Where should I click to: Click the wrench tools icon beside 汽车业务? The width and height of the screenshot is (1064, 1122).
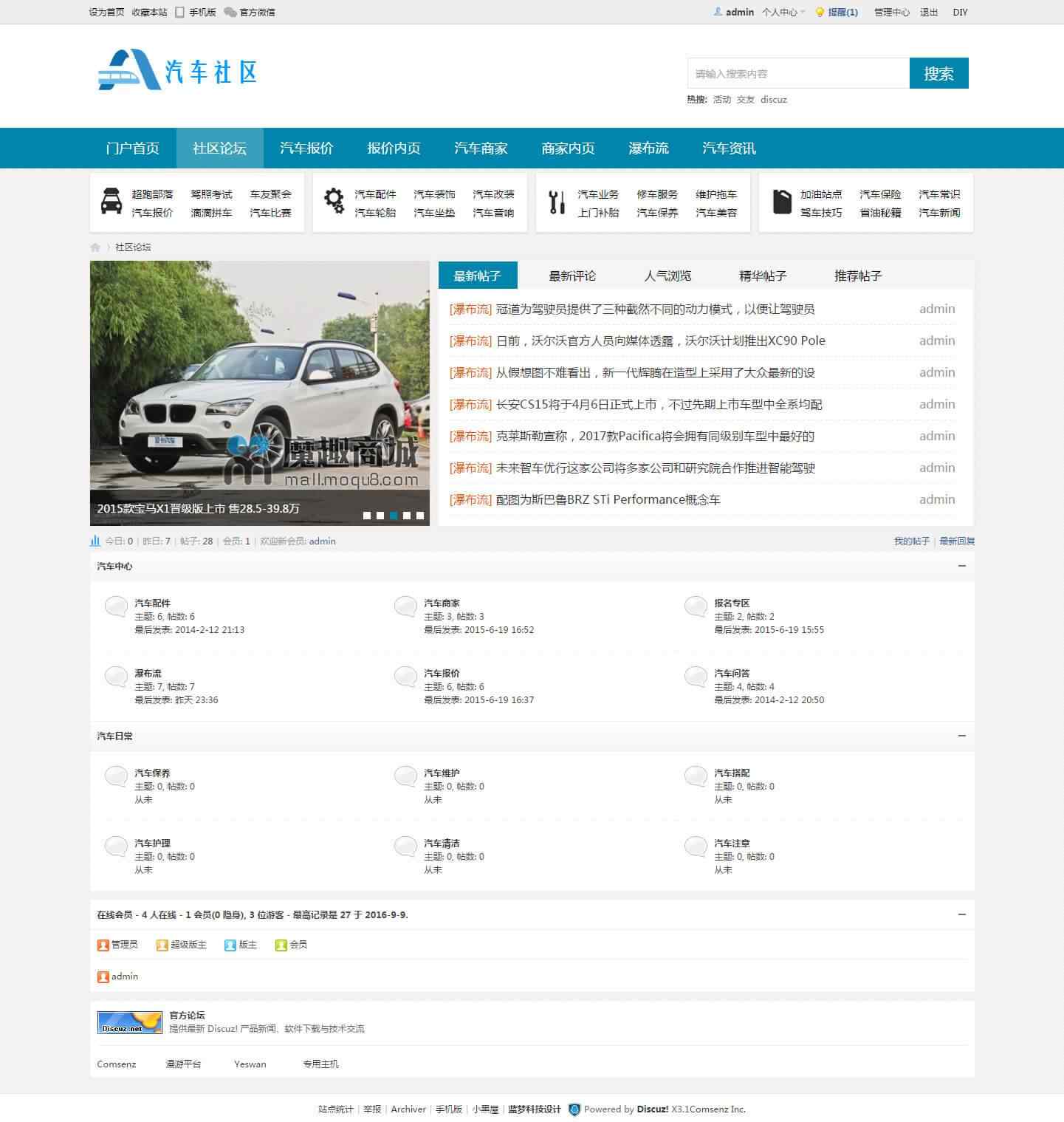557,202
